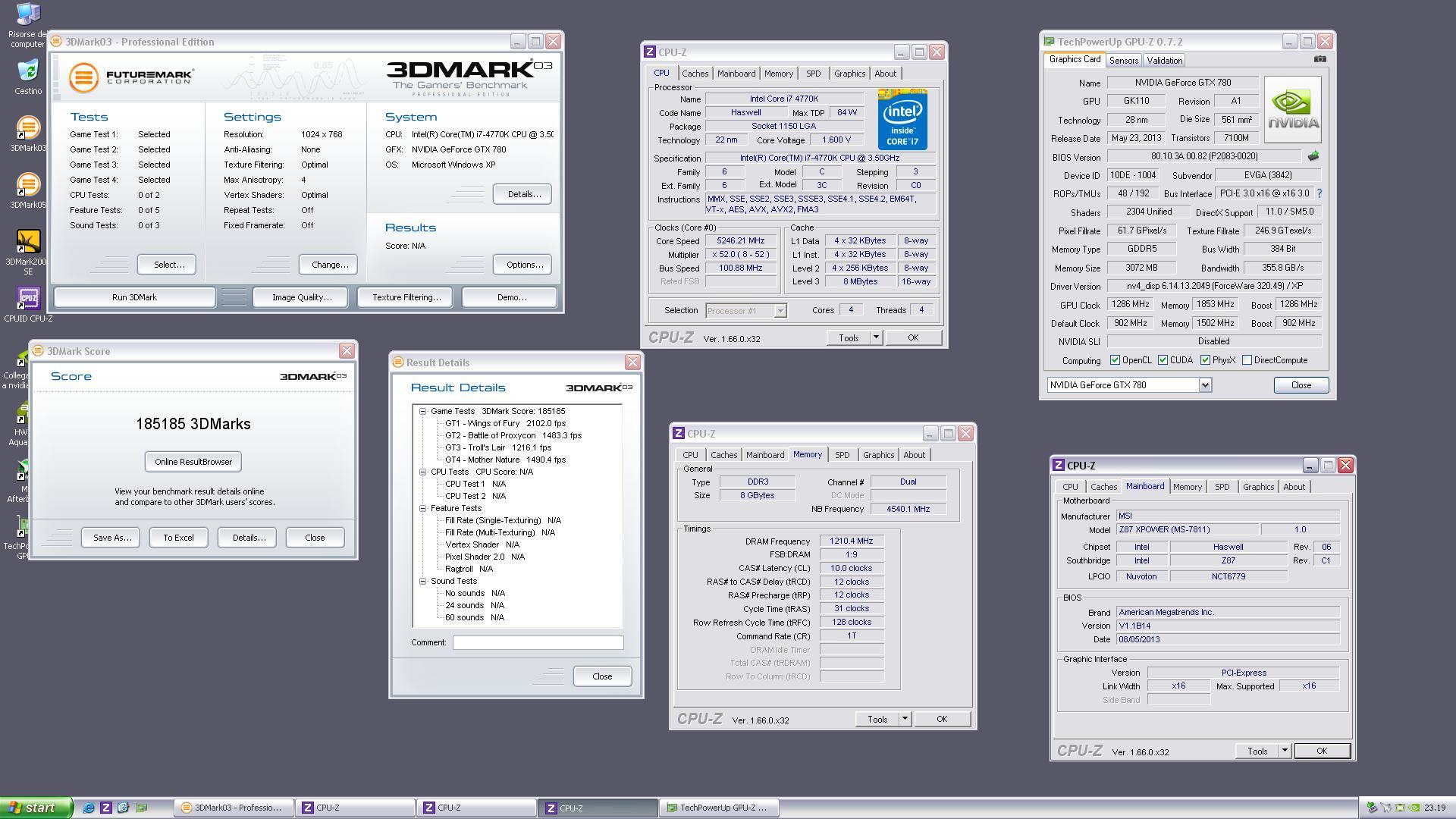Toggle the CUDA checkbox in GPU-Z
The image size is (1456, 819).
[x=1163, y=360]
